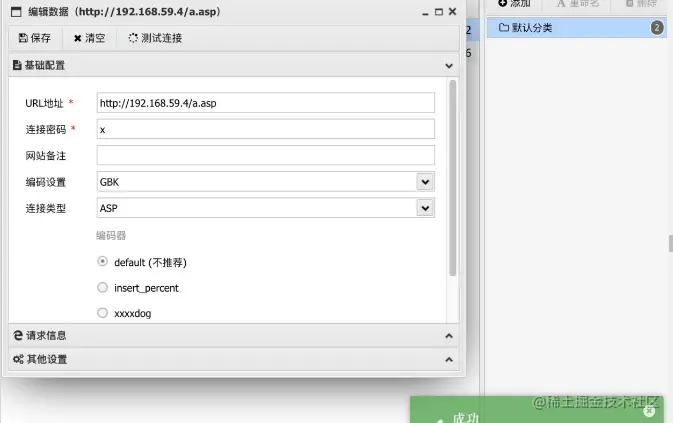Image resolution: width=673 pixels, height=423 pixels.
Task: Maximize the 编辑数据 dialog
Action: pyautogui.click(x=439, y=12)
